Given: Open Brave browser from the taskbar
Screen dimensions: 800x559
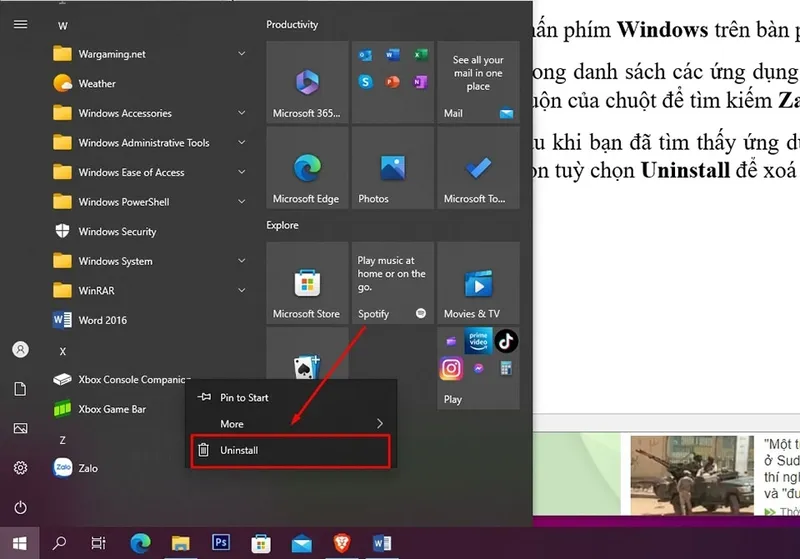Looking at the screenshot, I should pyautogui.click(x=342, y=543).
